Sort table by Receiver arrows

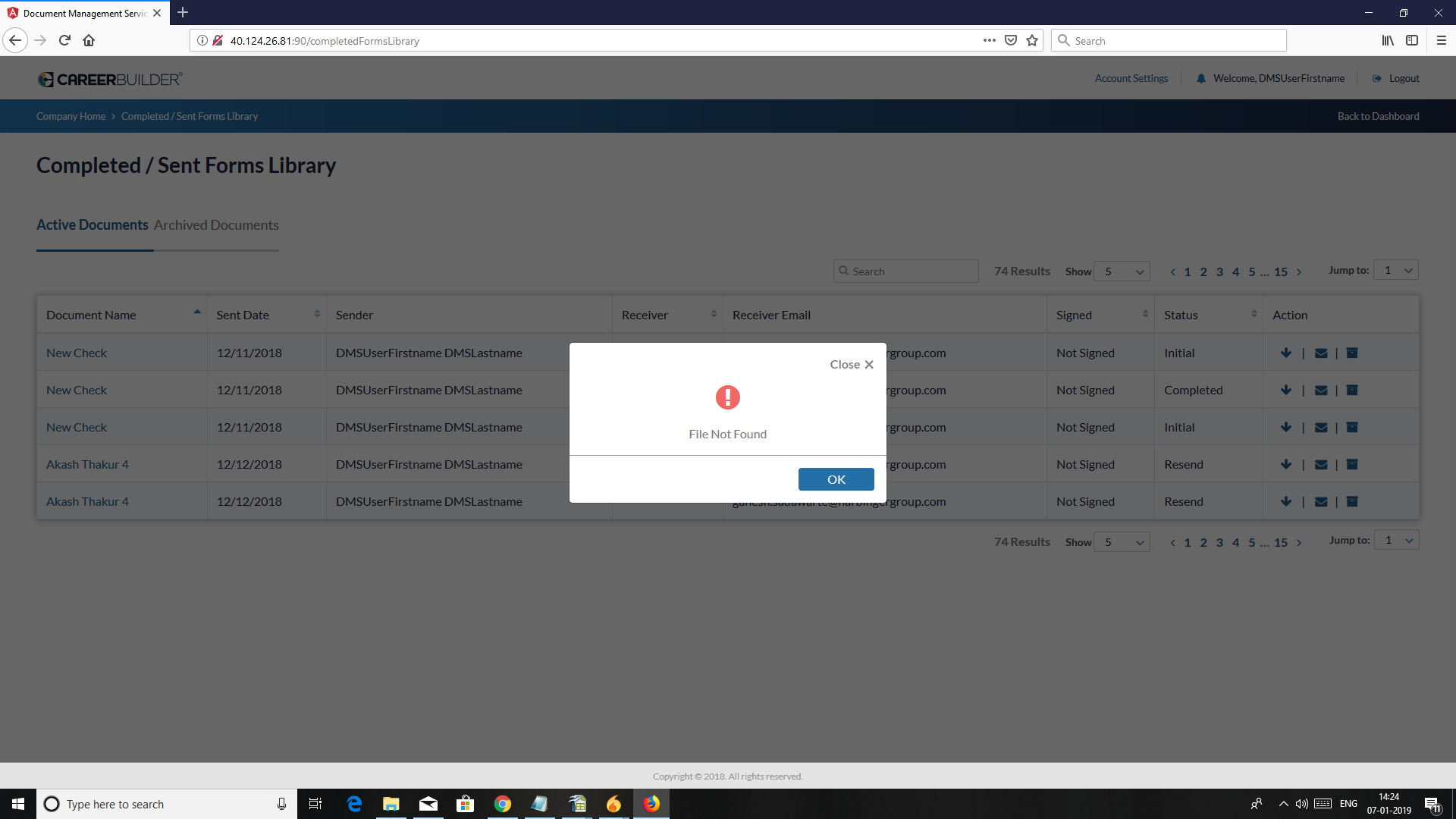714,314
